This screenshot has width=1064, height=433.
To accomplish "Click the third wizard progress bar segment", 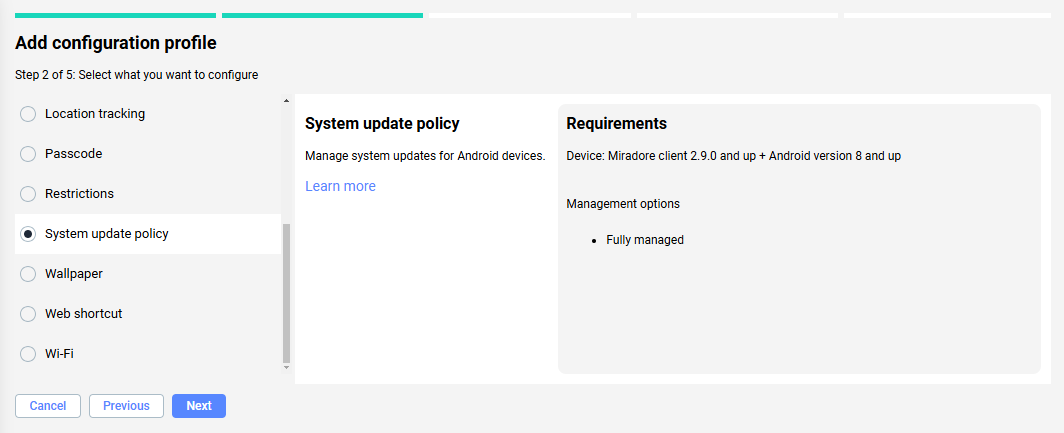I will pos(530,15).
